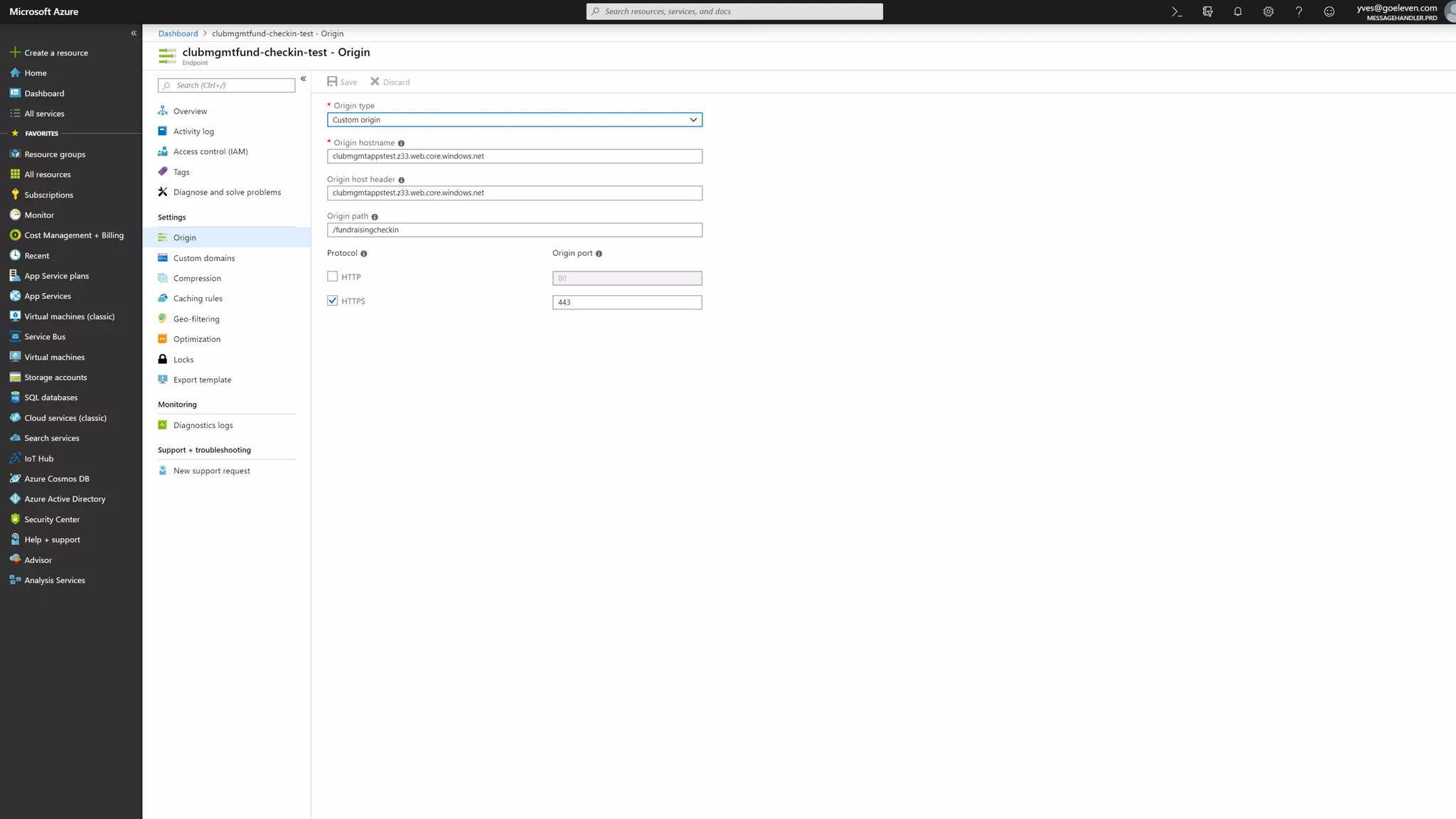Open portal settings gear icon
The height and width of the screenshot is (819, 1456).
click(1268, 11)
